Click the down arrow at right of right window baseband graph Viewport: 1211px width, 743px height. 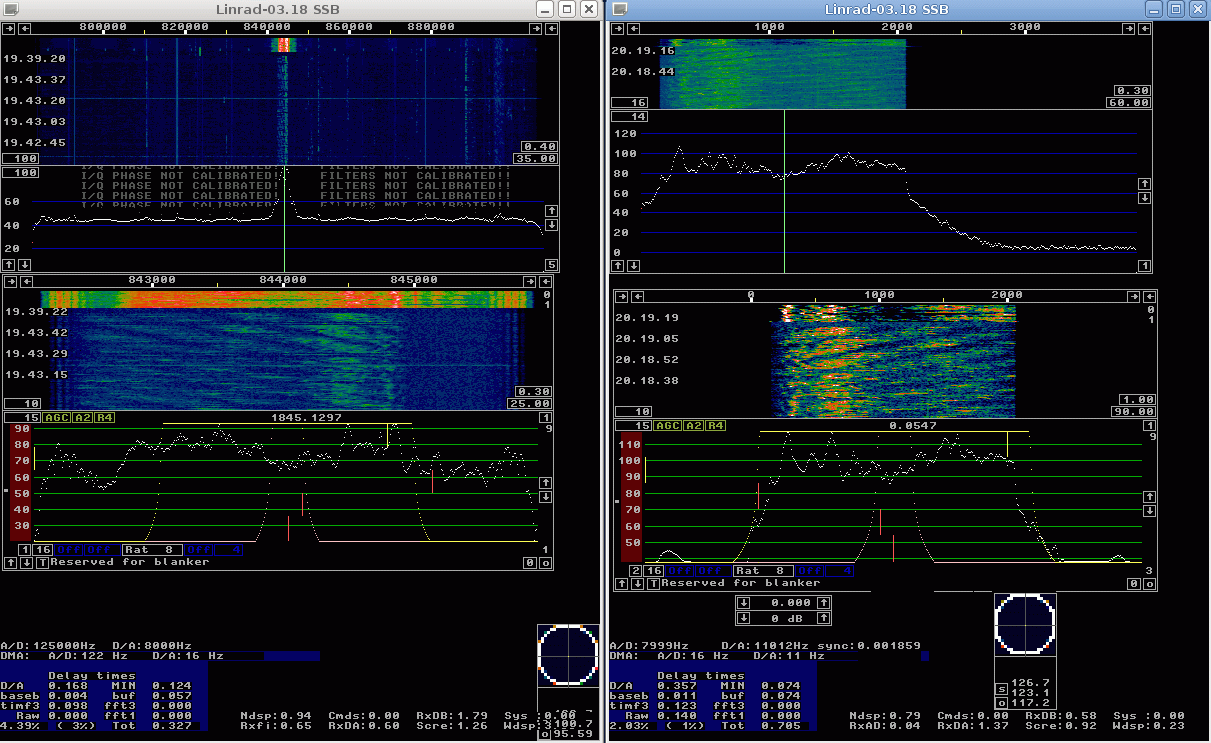[x=1150, y=510]
